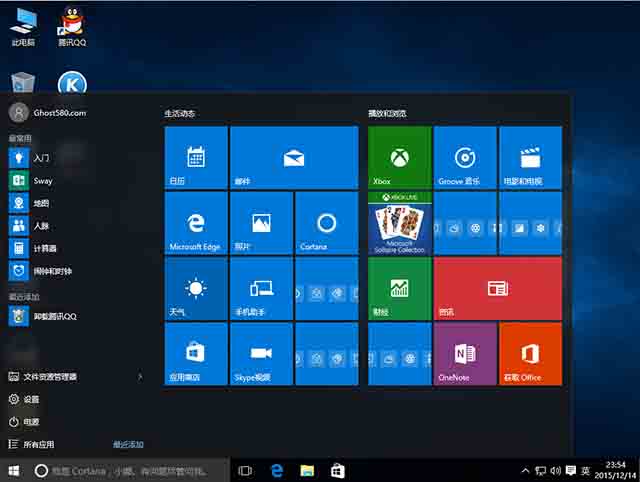Open the Store from the taskbar
The height and width of the screenshot is (482, 640).
point(338,471)
